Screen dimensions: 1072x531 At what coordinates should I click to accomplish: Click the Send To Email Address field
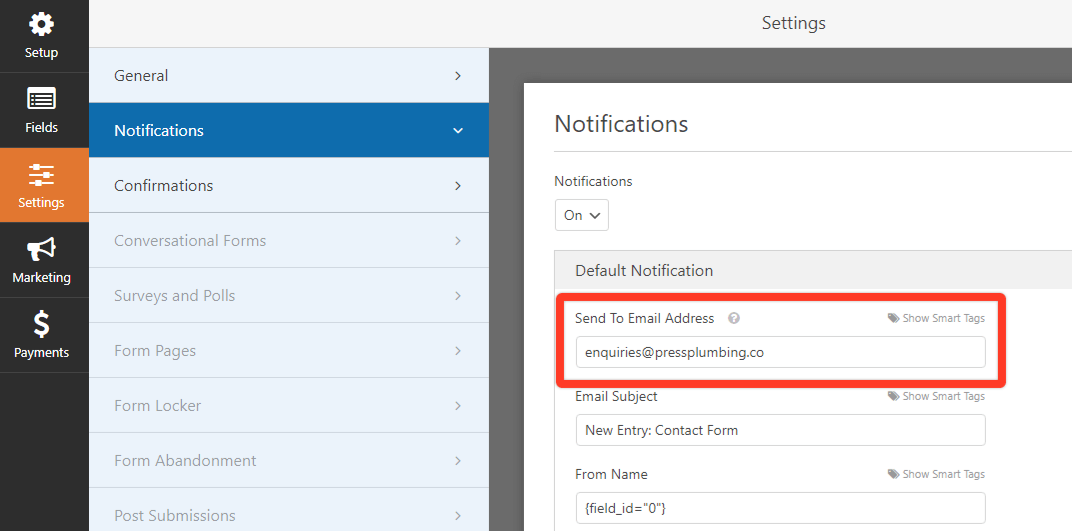click(x=781, y=353)
